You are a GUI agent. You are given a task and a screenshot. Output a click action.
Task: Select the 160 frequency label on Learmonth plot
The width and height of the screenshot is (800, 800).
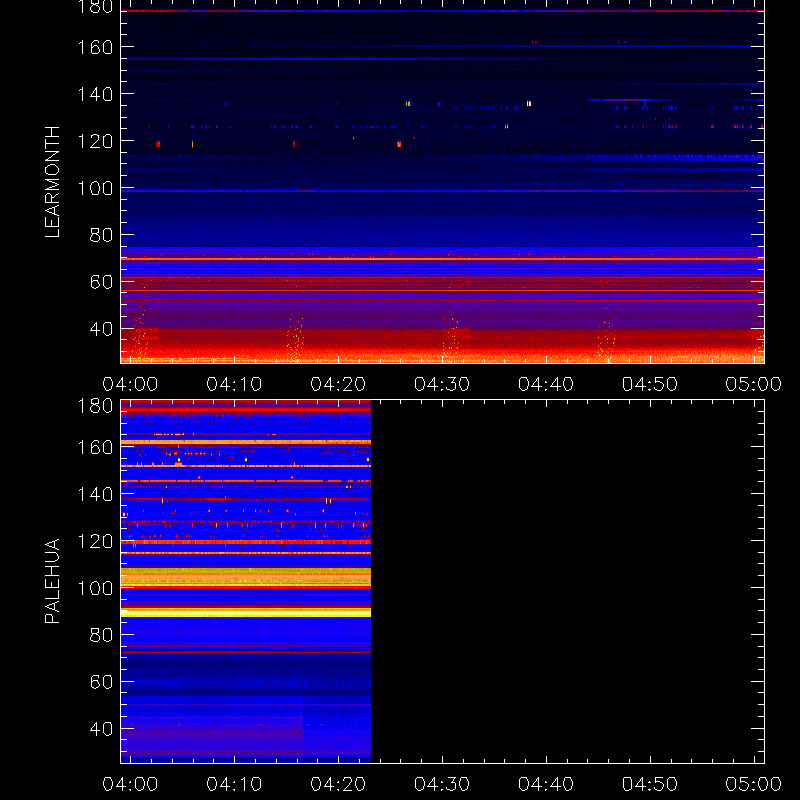95,47
